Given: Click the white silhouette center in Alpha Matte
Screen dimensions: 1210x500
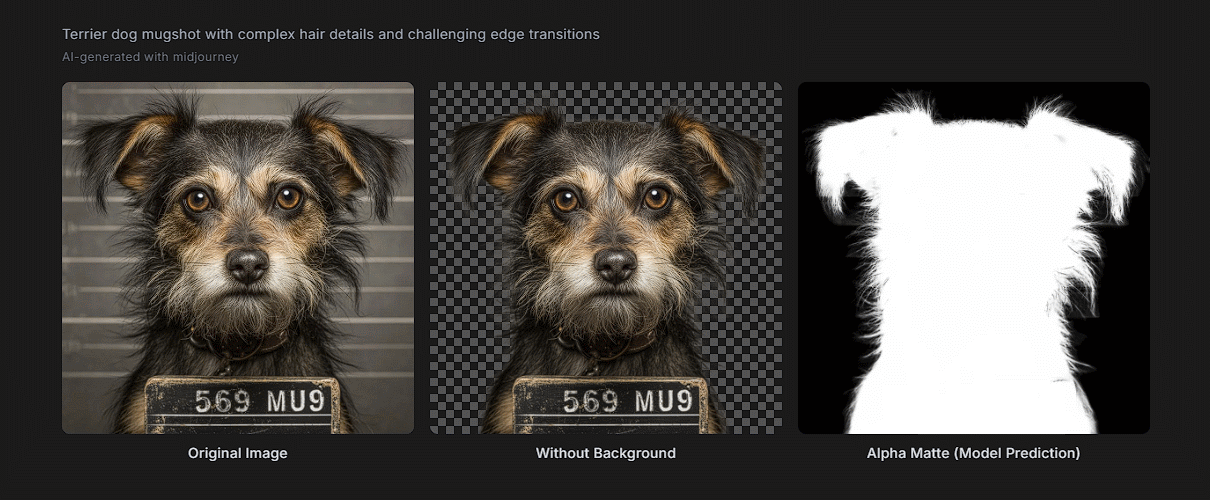Looking at the screenshot, I should [975, 280].
